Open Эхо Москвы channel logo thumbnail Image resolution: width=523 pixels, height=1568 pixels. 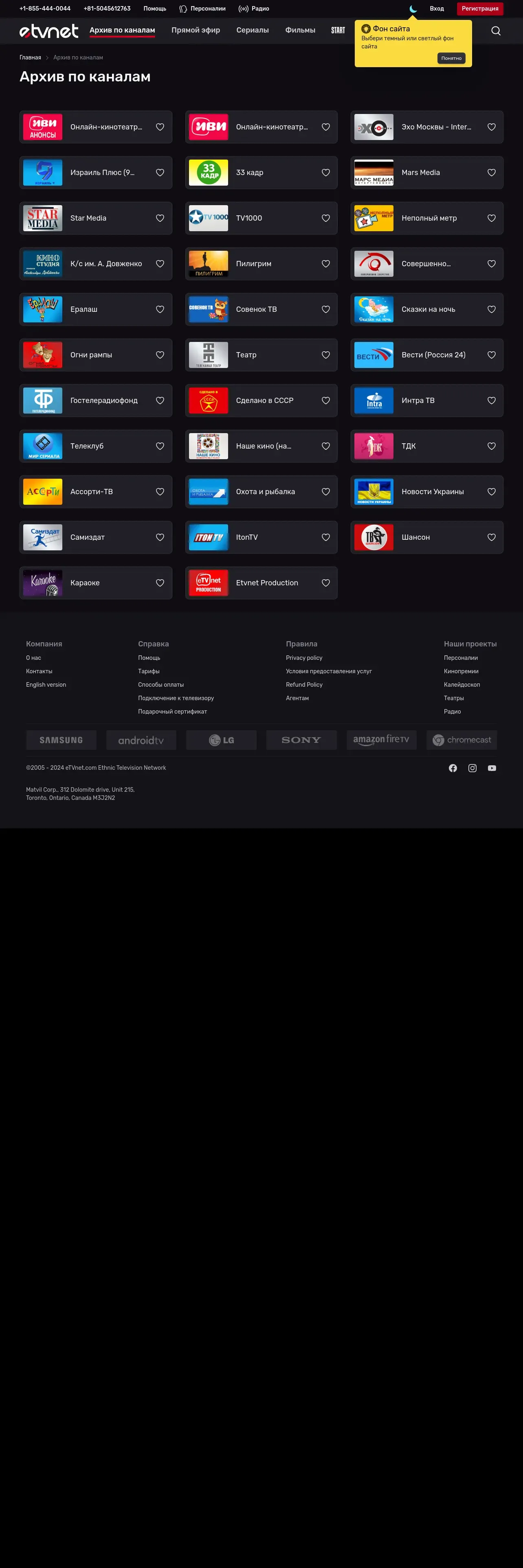[x=374, y=127]
